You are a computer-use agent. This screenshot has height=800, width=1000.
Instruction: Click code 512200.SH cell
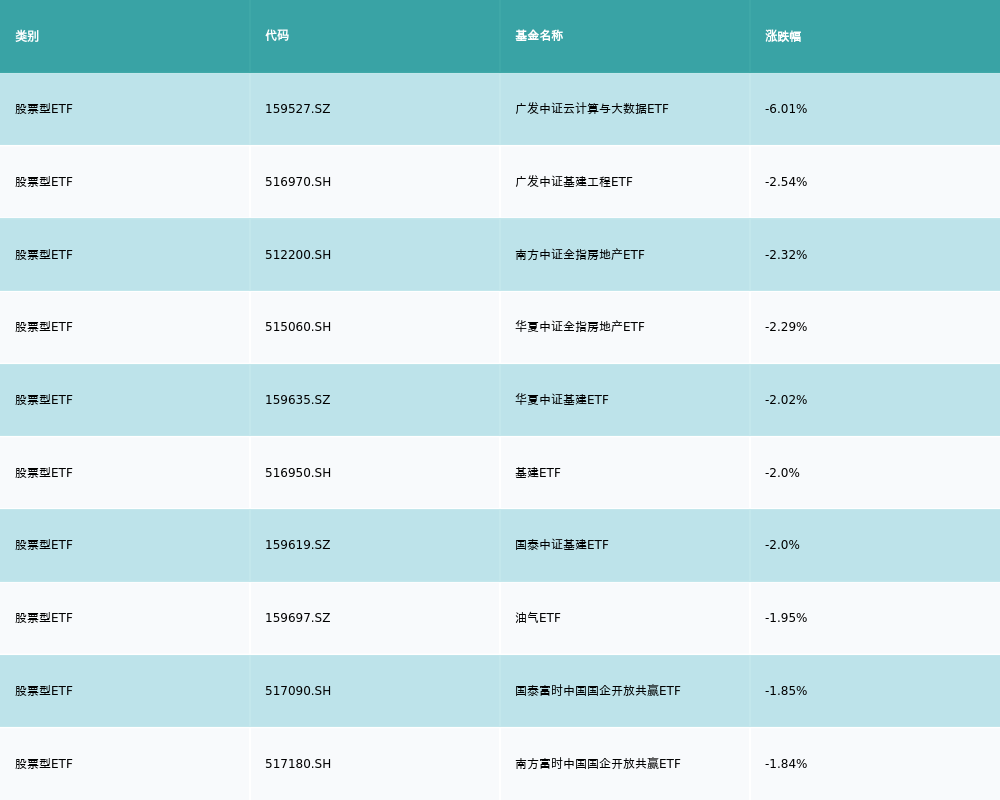298,255
